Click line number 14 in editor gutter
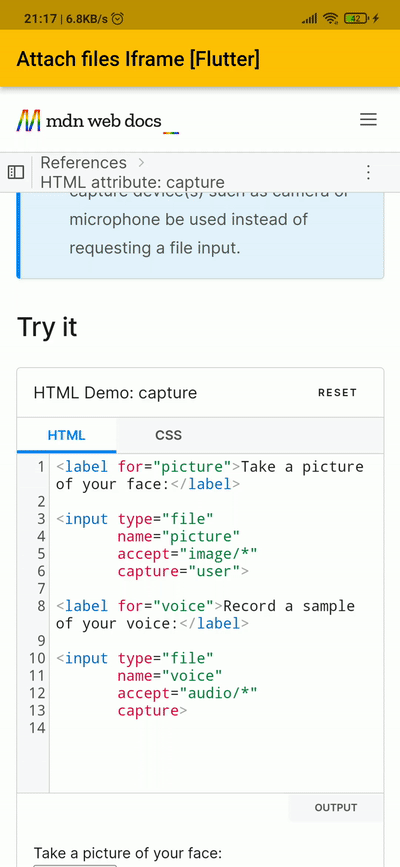Viewport: 400px width, 867px height. (37, 728)
